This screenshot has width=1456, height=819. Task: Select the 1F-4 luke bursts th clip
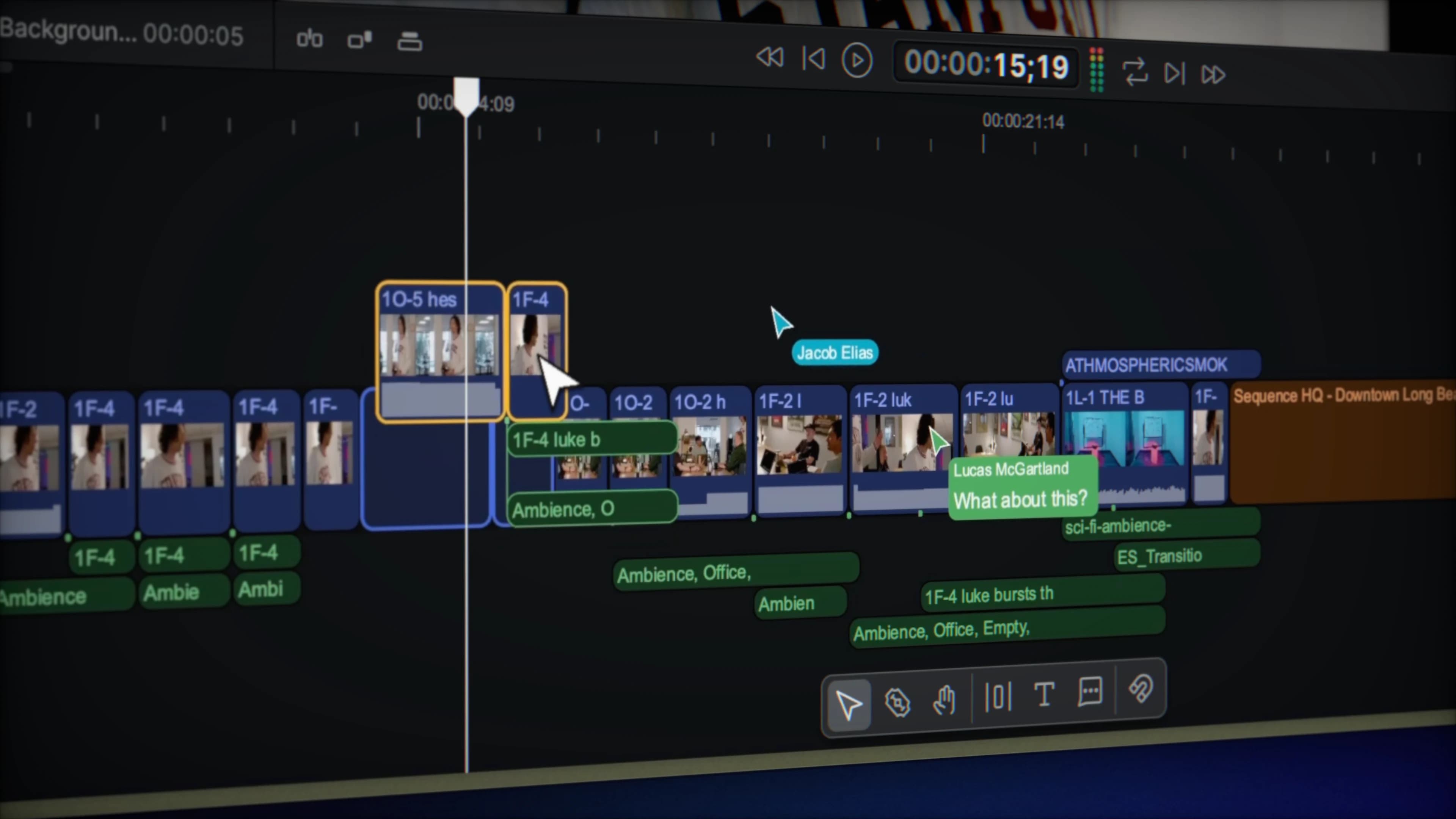click(1043, 593)
